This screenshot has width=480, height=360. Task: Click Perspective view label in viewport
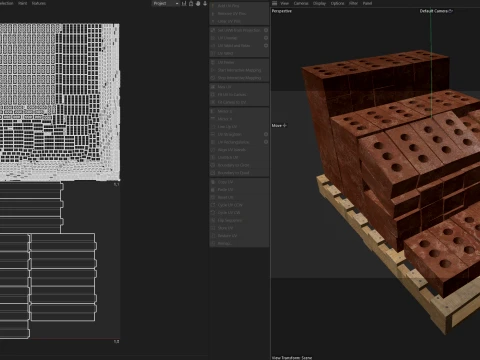pyautogui.click(x=282, y=11)
